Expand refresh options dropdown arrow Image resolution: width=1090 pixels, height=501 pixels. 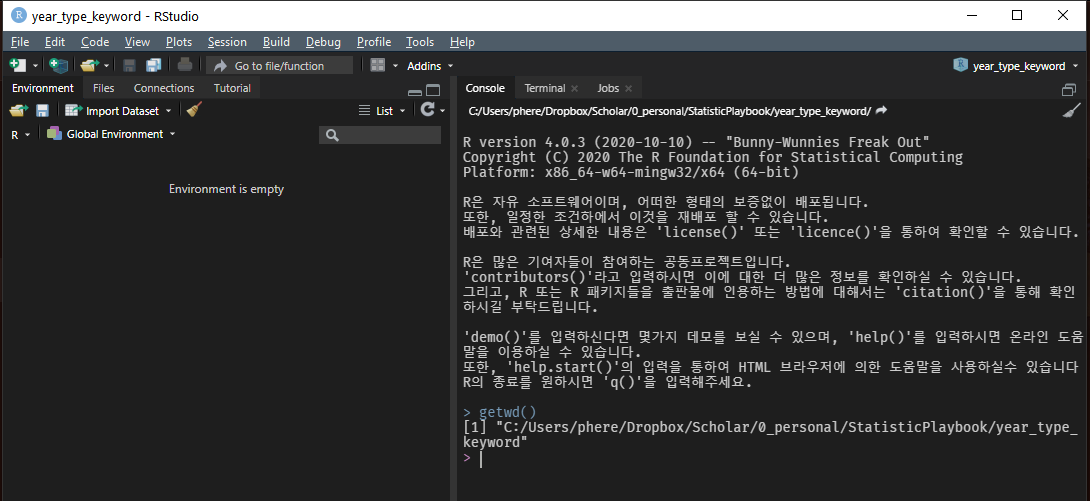click(x=441, y=111)
